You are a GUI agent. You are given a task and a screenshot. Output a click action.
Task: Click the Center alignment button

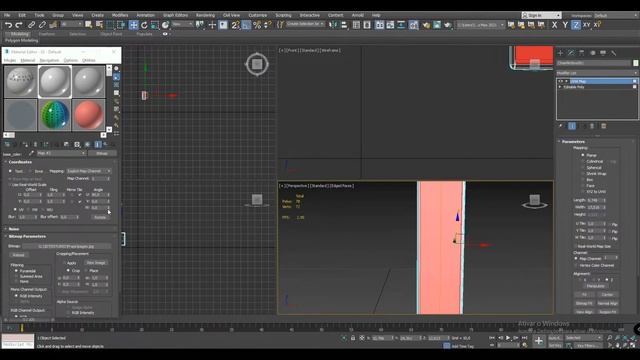pyautogui.click(x=607, y=295)
